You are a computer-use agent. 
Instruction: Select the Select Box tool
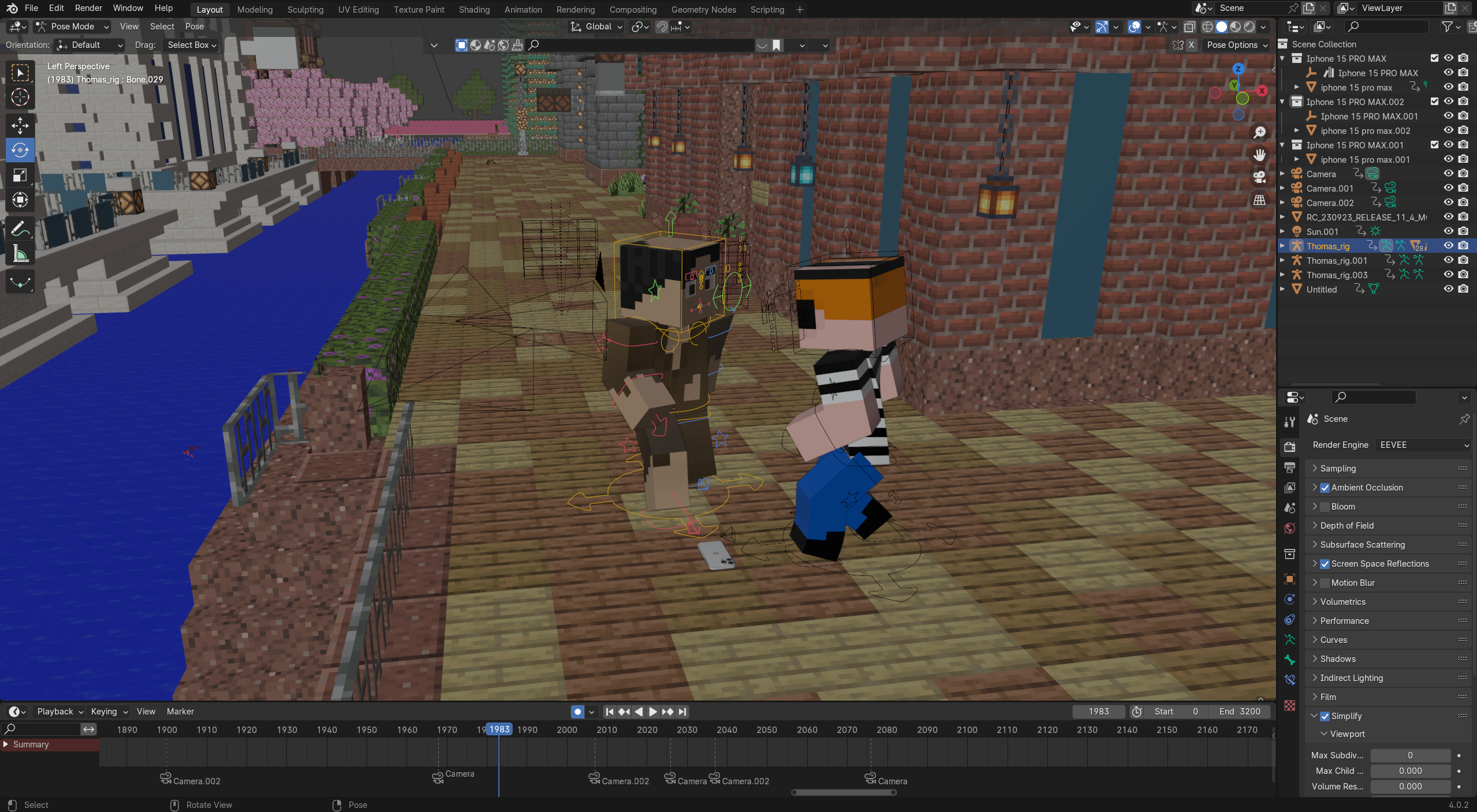tap(20, 73)
